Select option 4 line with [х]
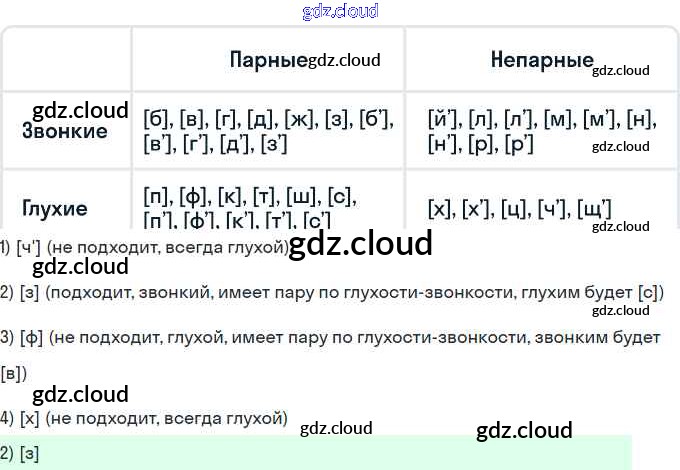Viewport: 680px width, 470px height. [x=145, y=417]
